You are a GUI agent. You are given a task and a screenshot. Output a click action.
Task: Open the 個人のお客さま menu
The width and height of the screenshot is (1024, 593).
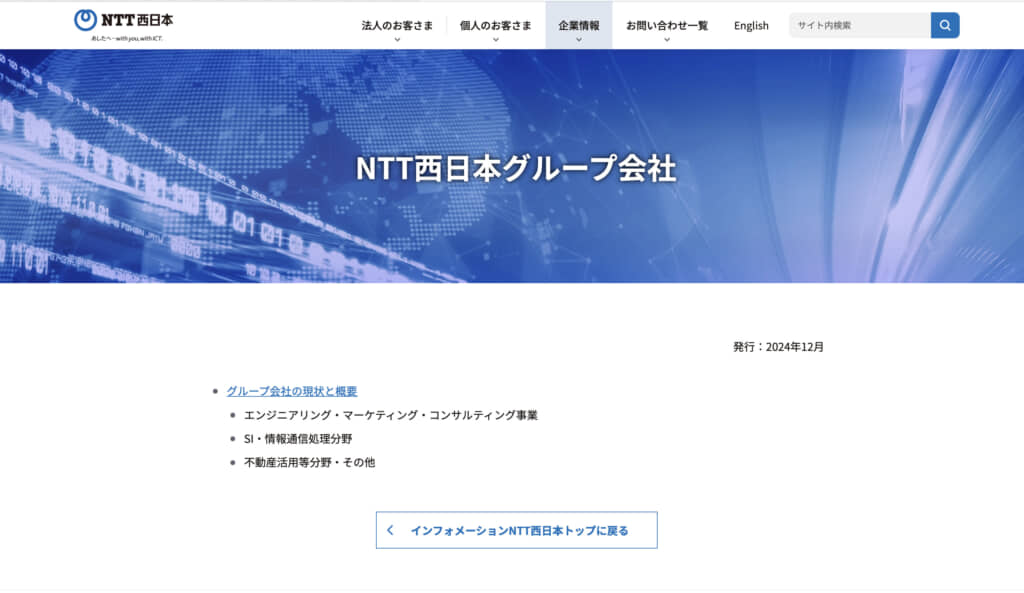coord(496,25)
